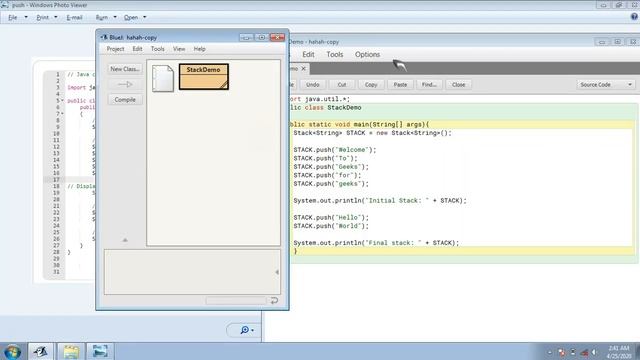Open the Tools menu in editor window
The height and width of the screenshot is (360, 640).
pos(335,54)
